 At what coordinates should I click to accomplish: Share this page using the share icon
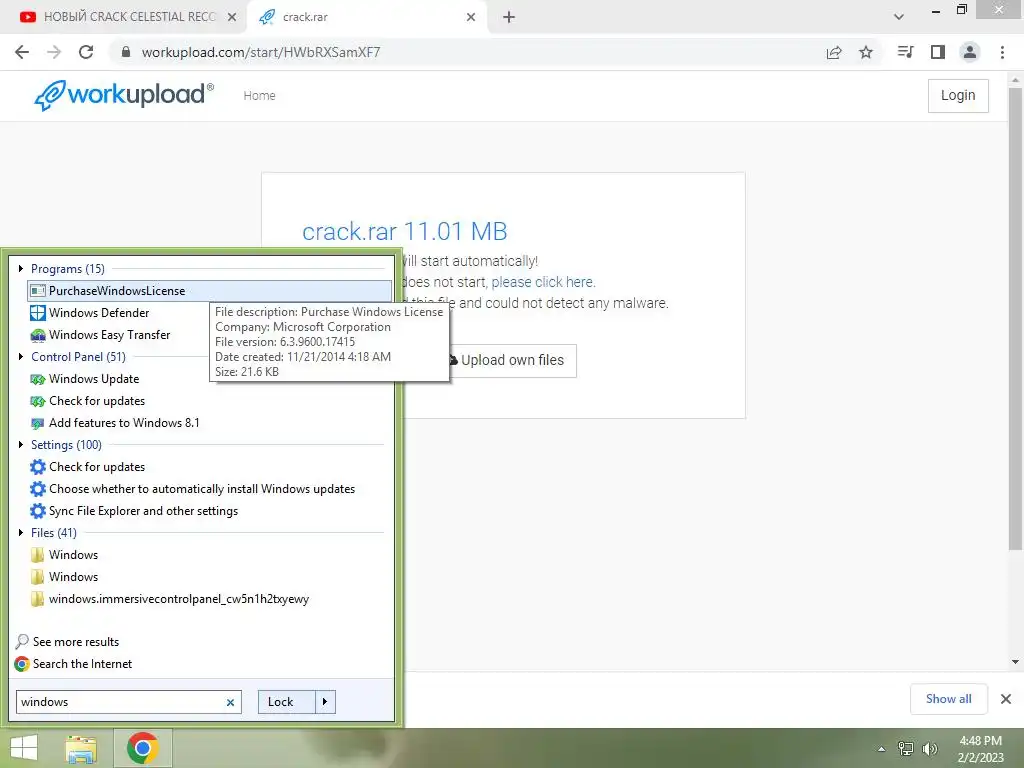tap(834, 52)
